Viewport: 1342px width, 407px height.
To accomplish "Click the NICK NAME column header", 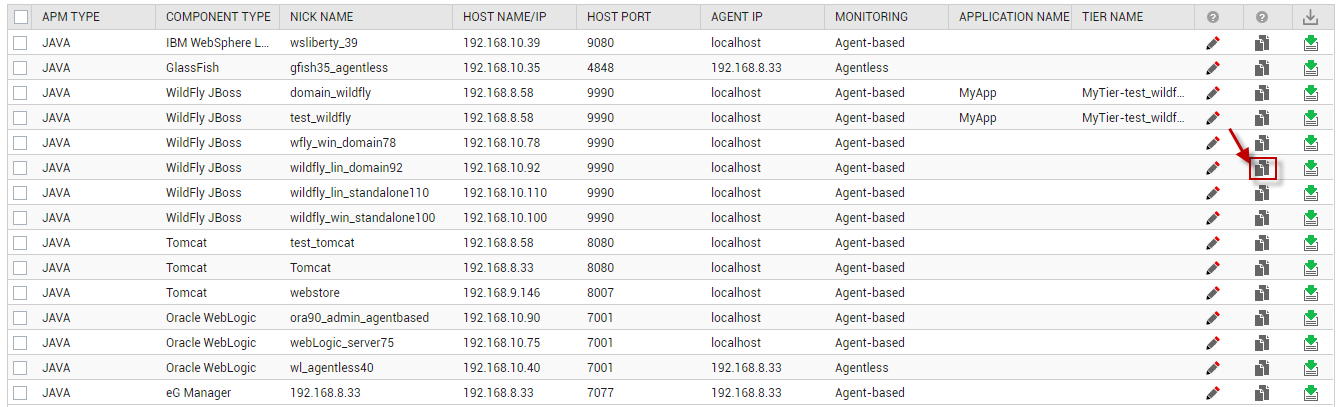I will (x=321, y=17).
